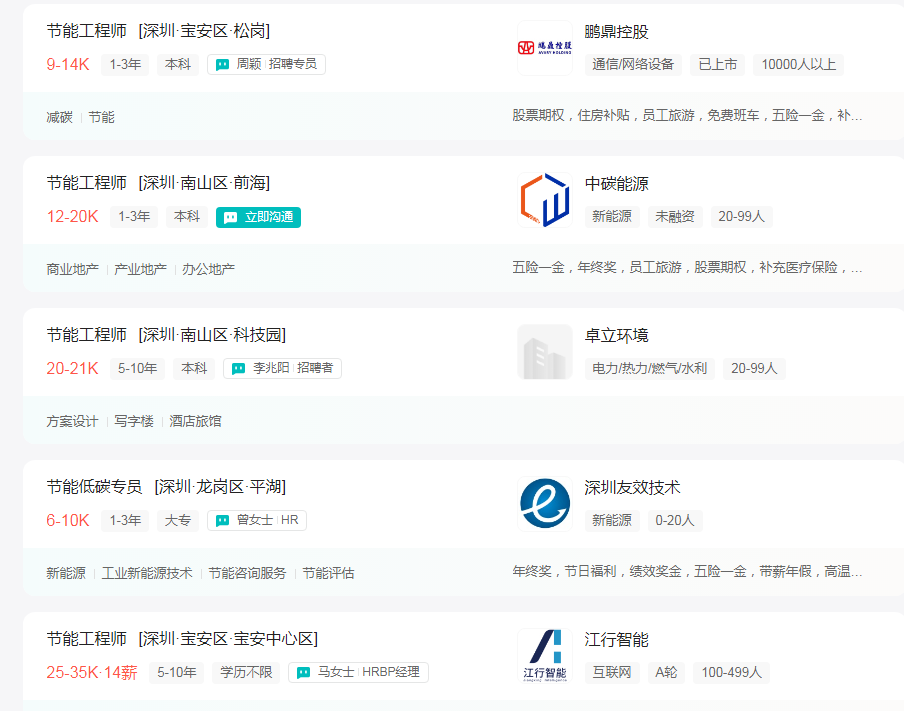Screen dimensions: 904x711
Task: Open 节能低碳专员 job in 龙岗区·平湖
Action: point(95,487)
